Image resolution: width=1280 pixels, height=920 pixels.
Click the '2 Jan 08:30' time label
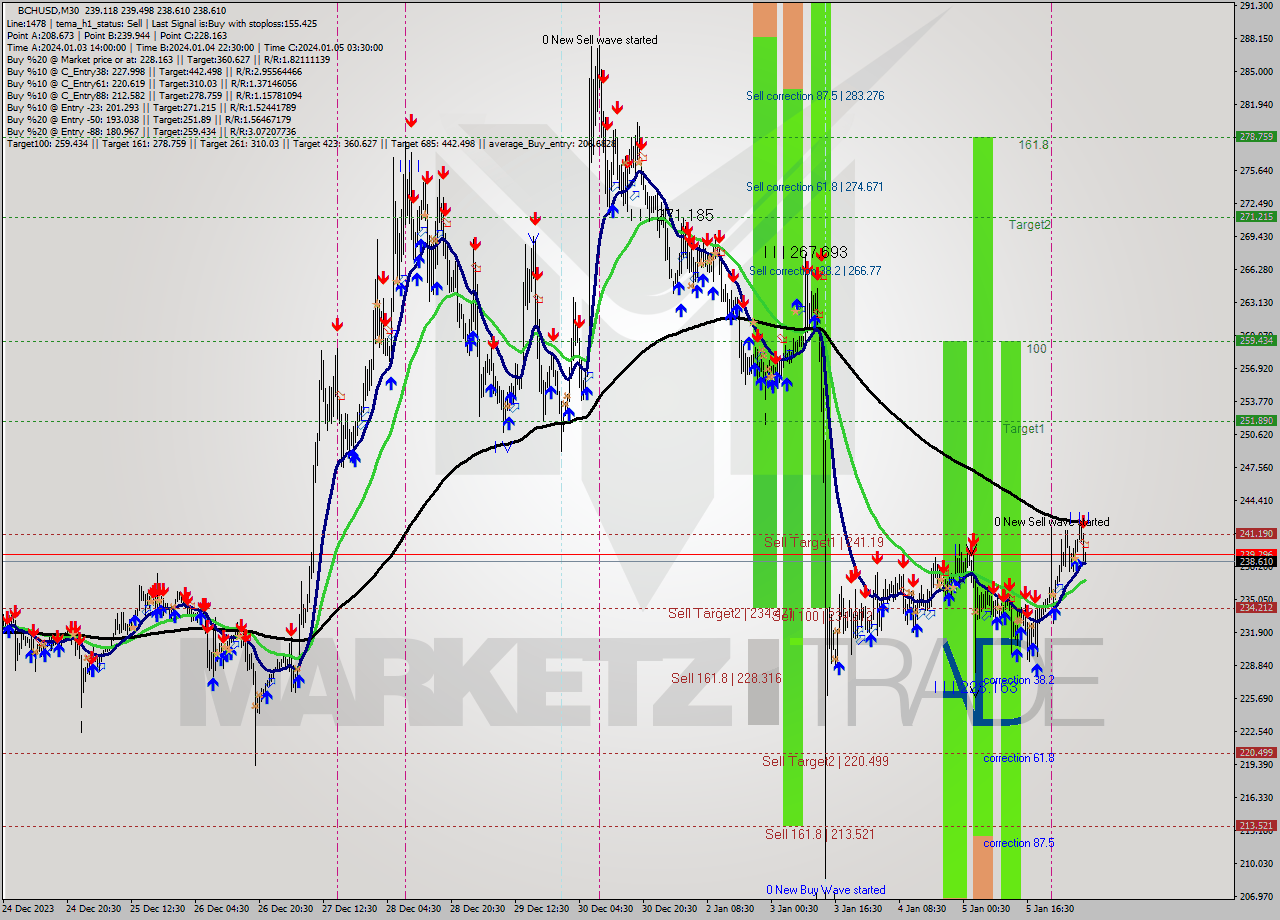730,909
